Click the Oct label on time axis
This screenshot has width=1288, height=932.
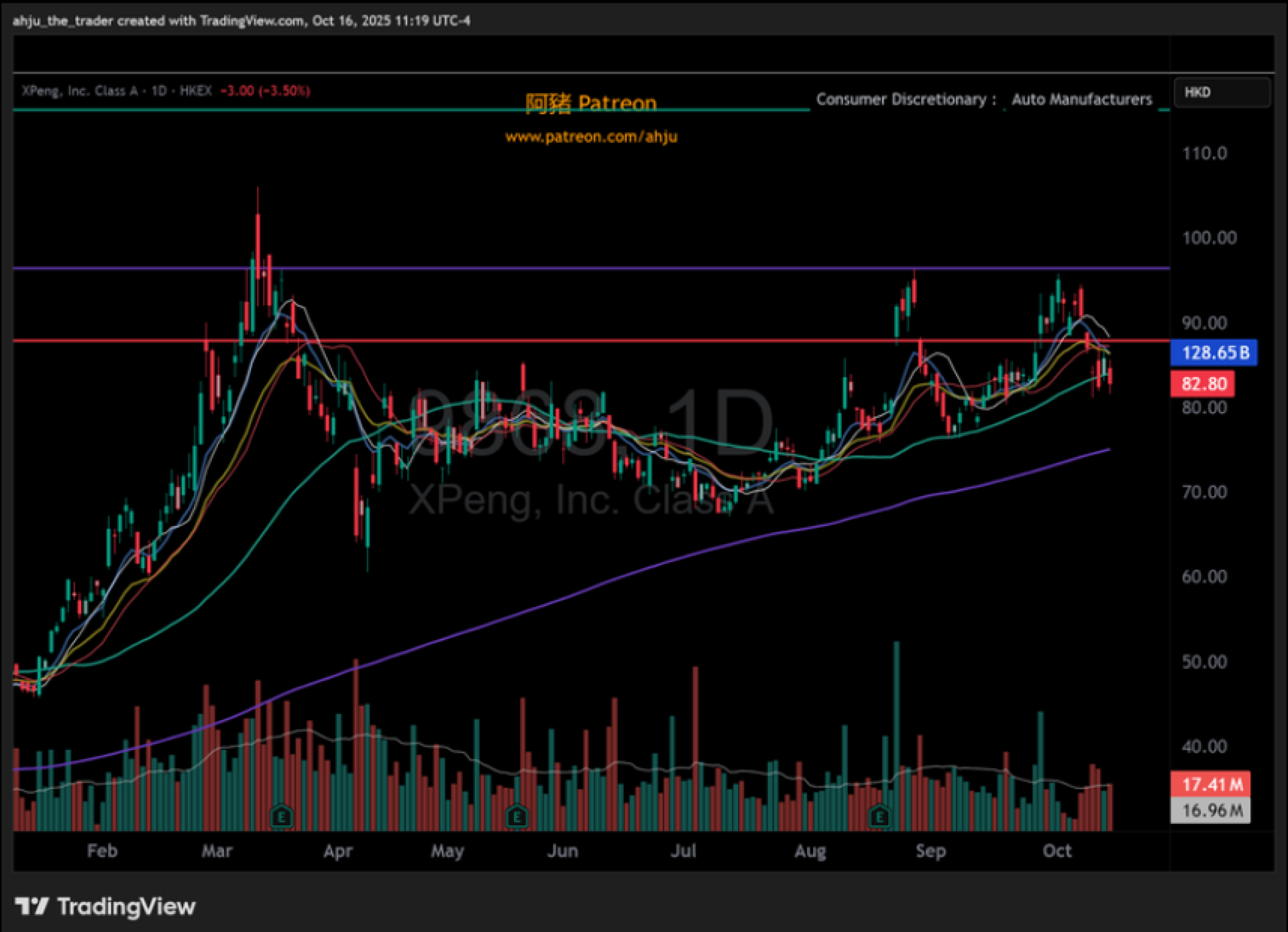click(1057, 851)
